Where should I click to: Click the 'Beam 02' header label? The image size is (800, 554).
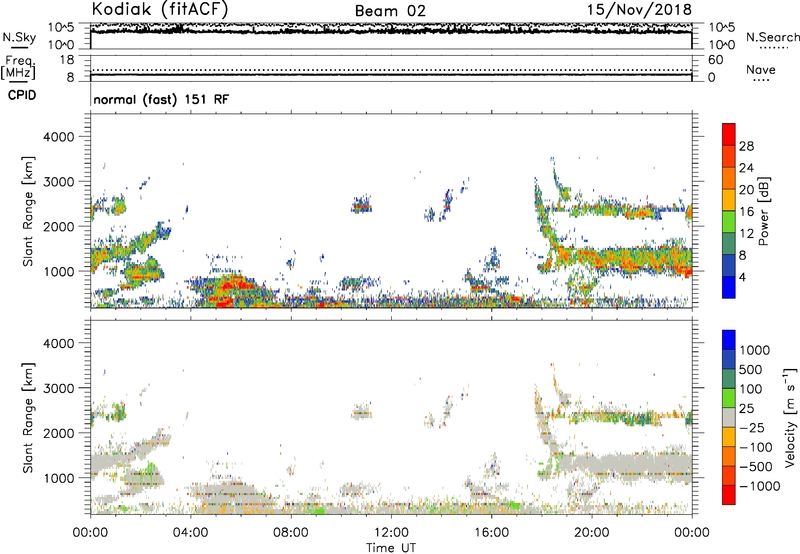click(x=390, y=11)
